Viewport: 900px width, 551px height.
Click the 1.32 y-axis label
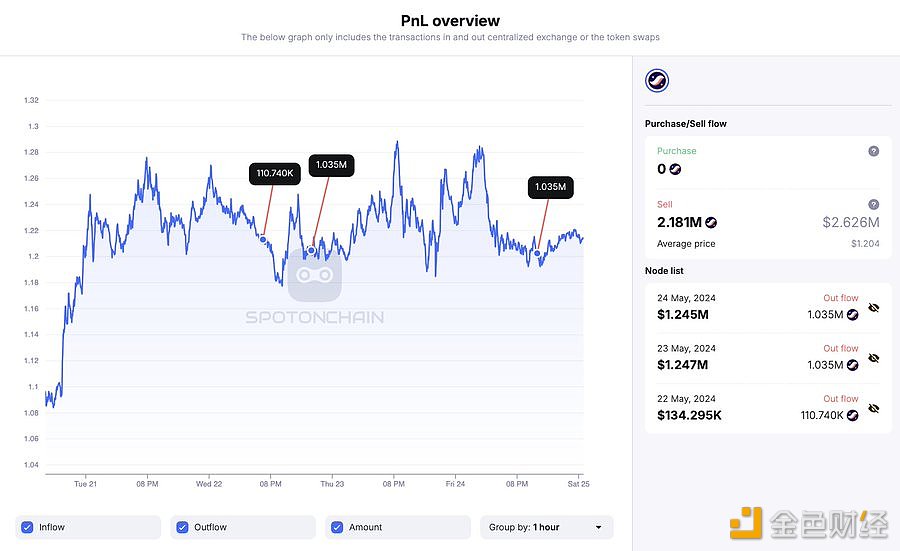pyautogui.click(x=32, y=100)
